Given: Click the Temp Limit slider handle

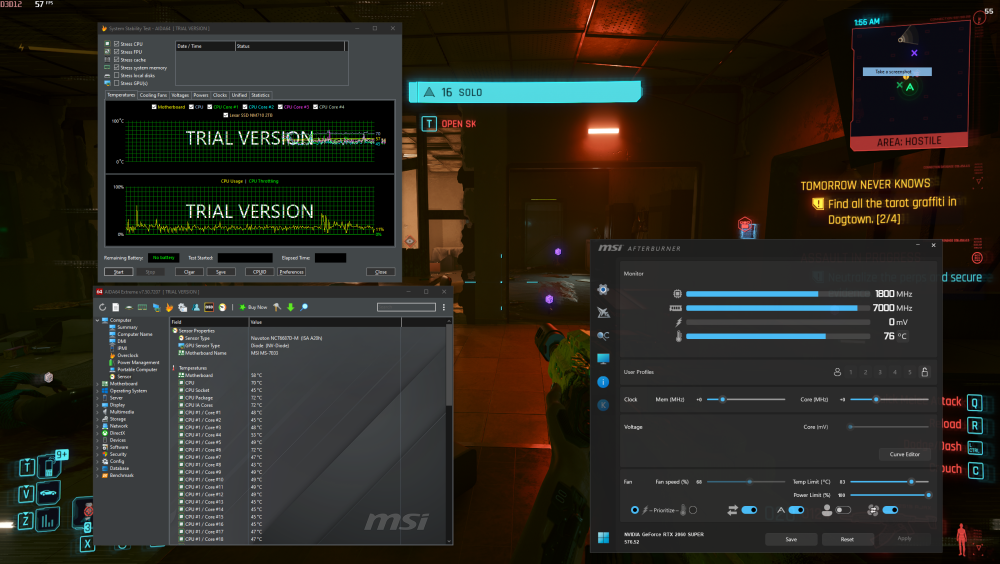Looking at the screenshot, I should pos(910,482).
